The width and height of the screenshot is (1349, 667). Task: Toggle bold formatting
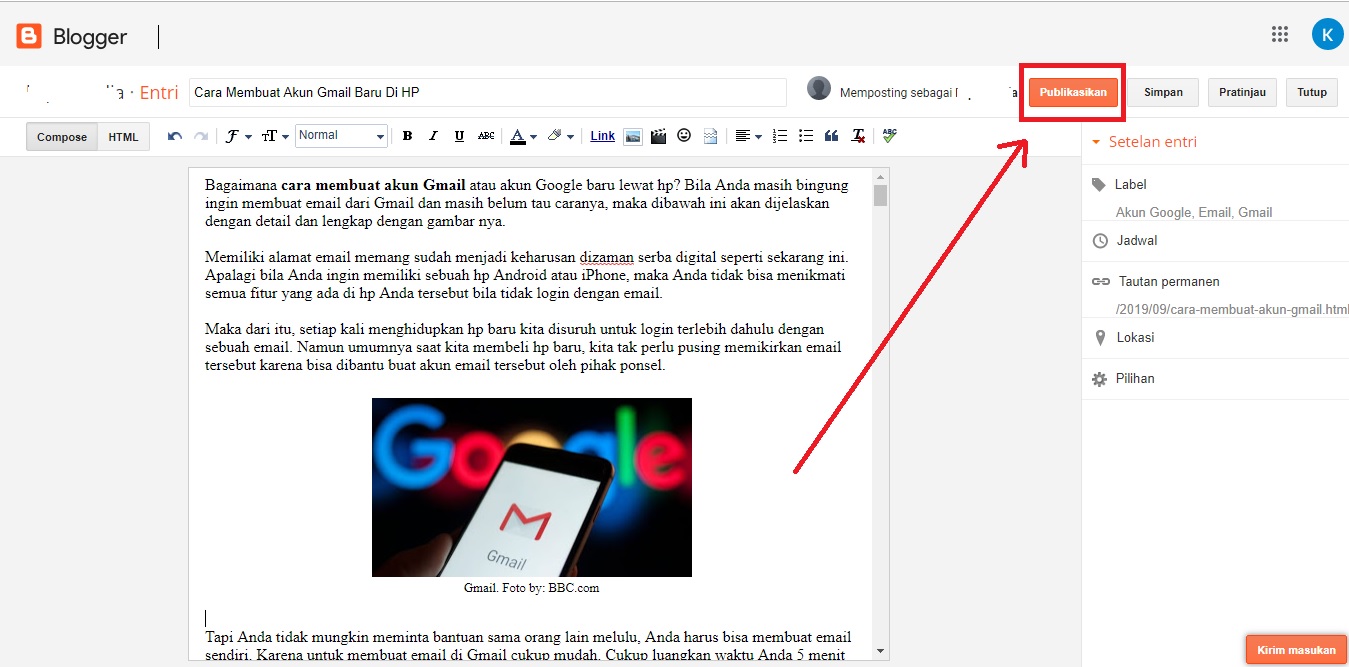pyautogui.click(x=407, y=136)
